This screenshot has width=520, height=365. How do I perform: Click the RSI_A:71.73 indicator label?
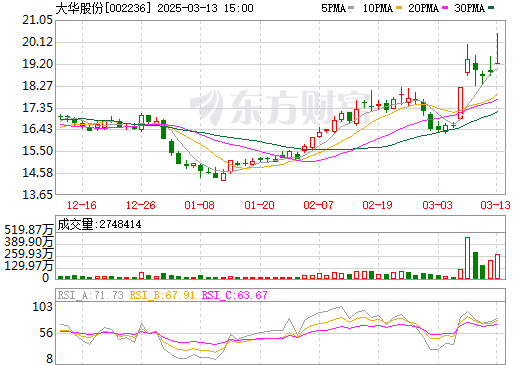[x=90, y=295]
